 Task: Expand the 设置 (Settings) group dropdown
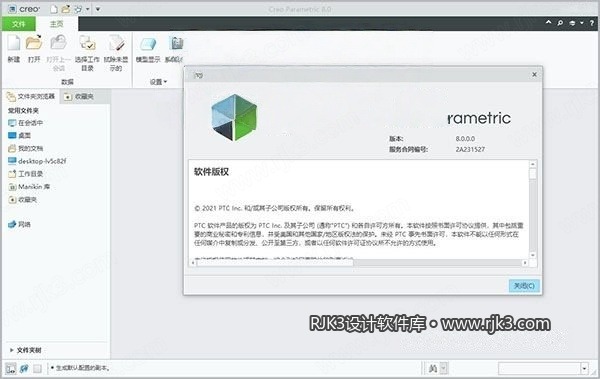pyautogui.click(x=158, y=82)
